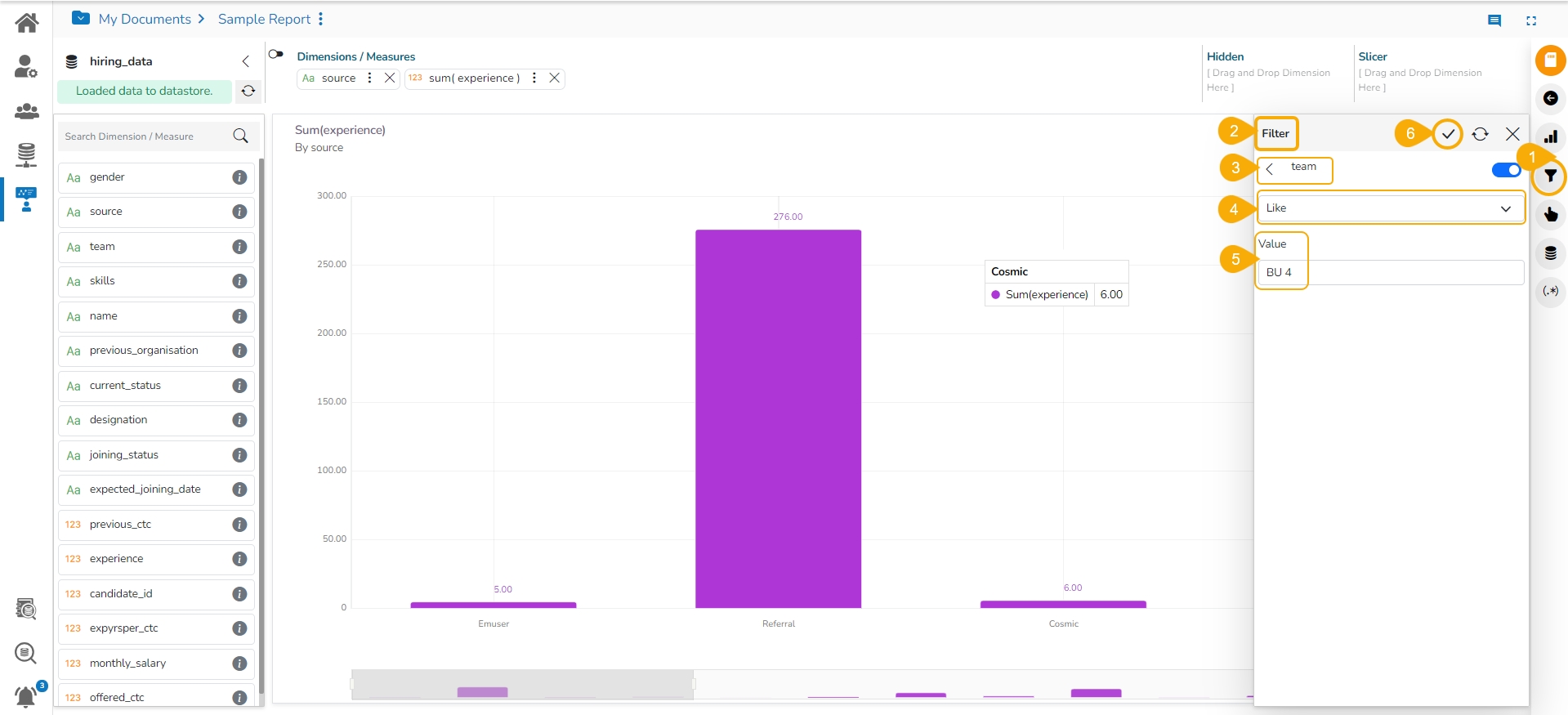Open the notifications bell icon

26,696
